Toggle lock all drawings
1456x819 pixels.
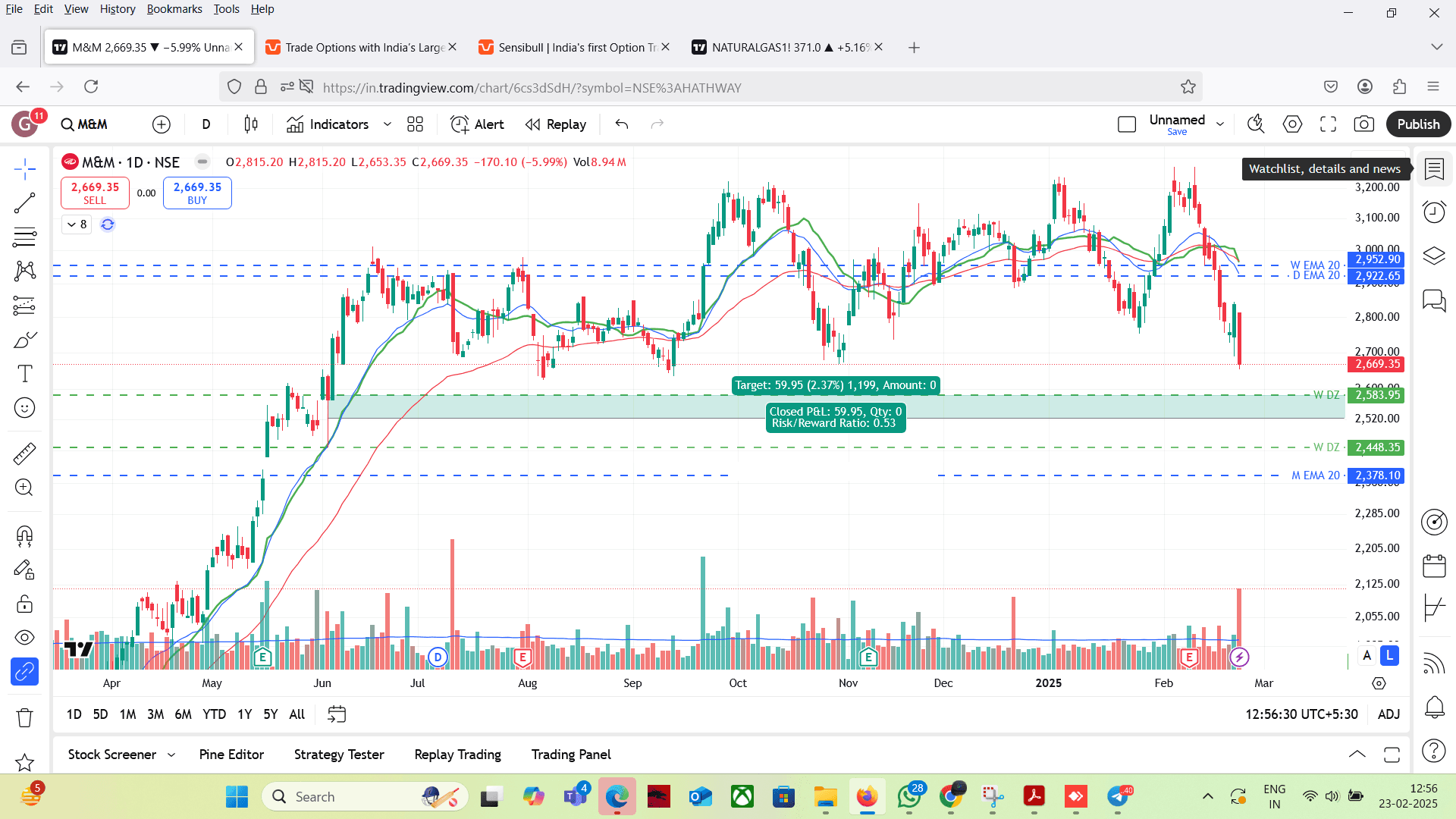(x=24, y=604)
